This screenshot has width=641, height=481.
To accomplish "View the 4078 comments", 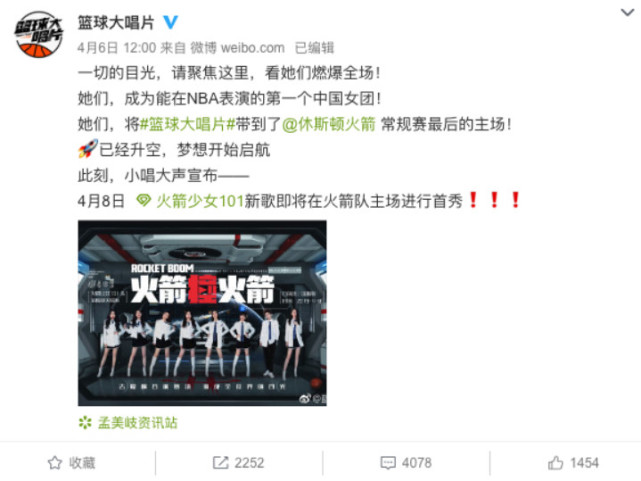I will [x=417, y=463].
